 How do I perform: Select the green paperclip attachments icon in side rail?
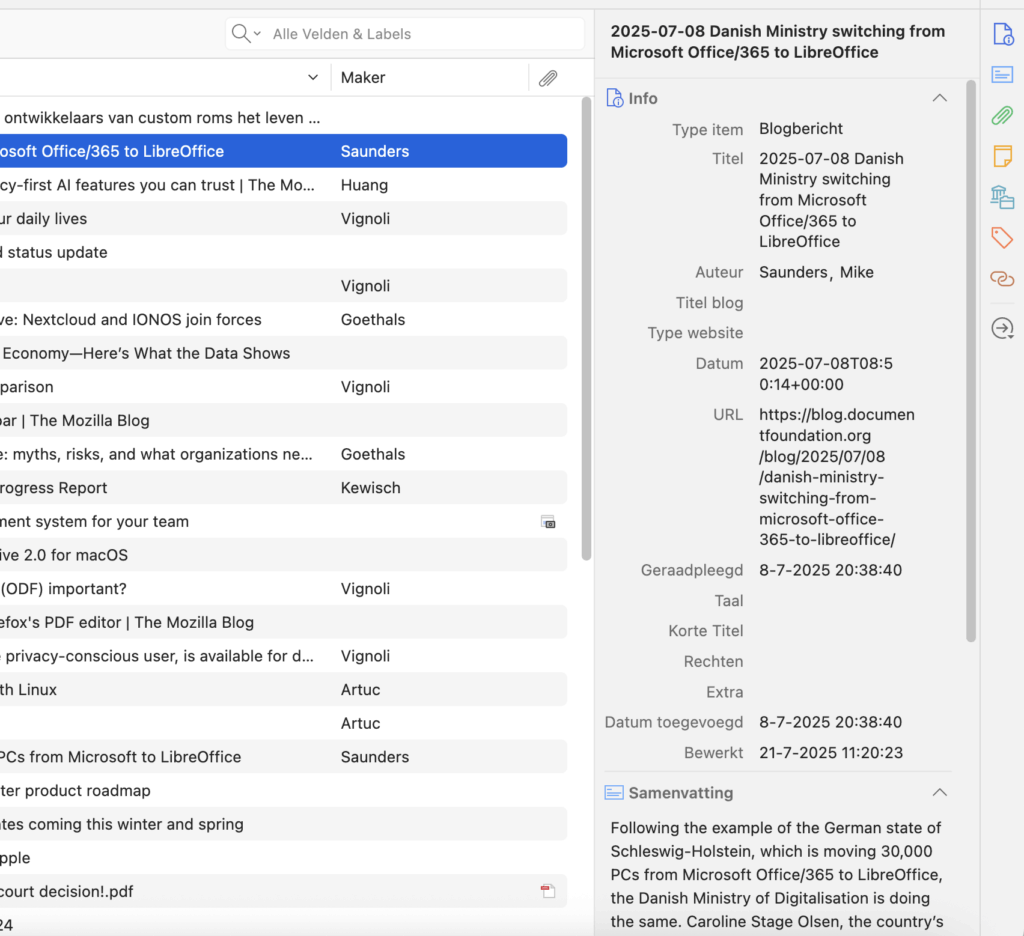pos(1002,116)
